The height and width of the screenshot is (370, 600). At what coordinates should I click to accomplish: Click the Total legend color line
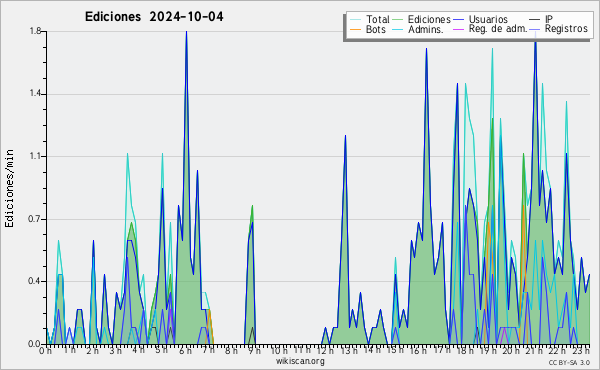pos(355,20)
